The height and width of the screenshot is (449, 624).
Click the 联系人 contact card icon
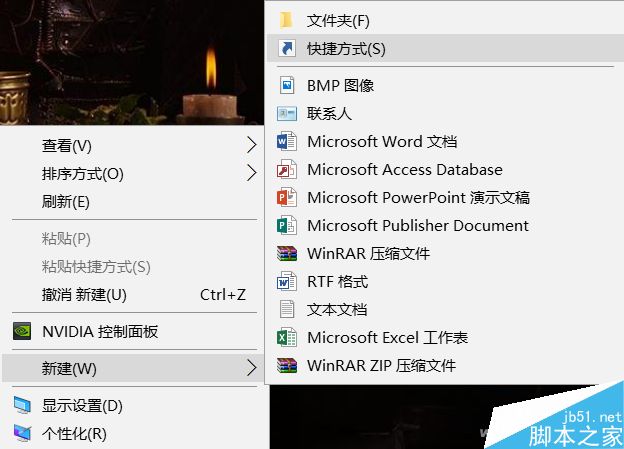pyautogui.click(x=287, y=113)
